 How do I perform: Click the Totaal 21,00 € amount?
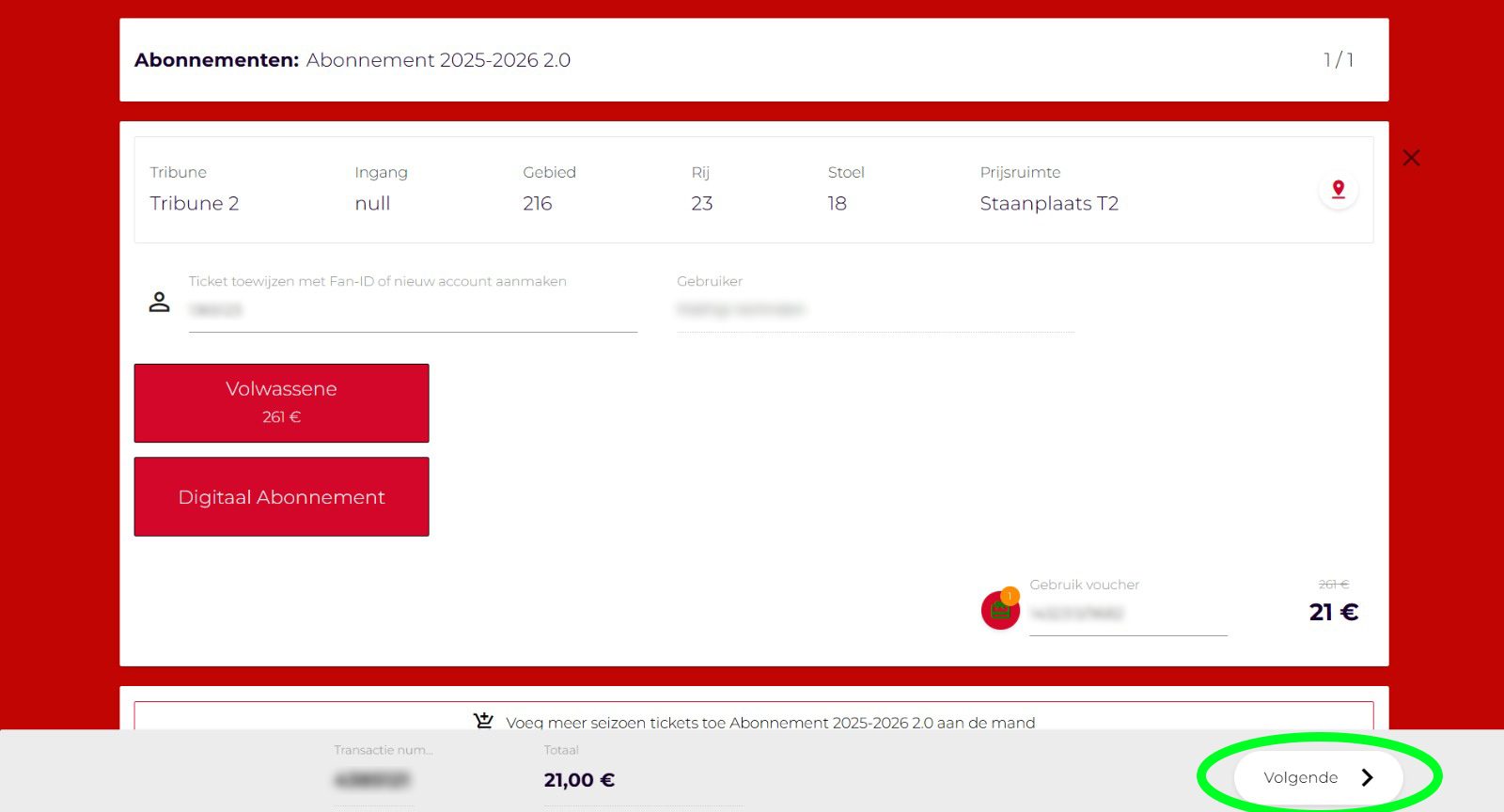tap(579, 780)
